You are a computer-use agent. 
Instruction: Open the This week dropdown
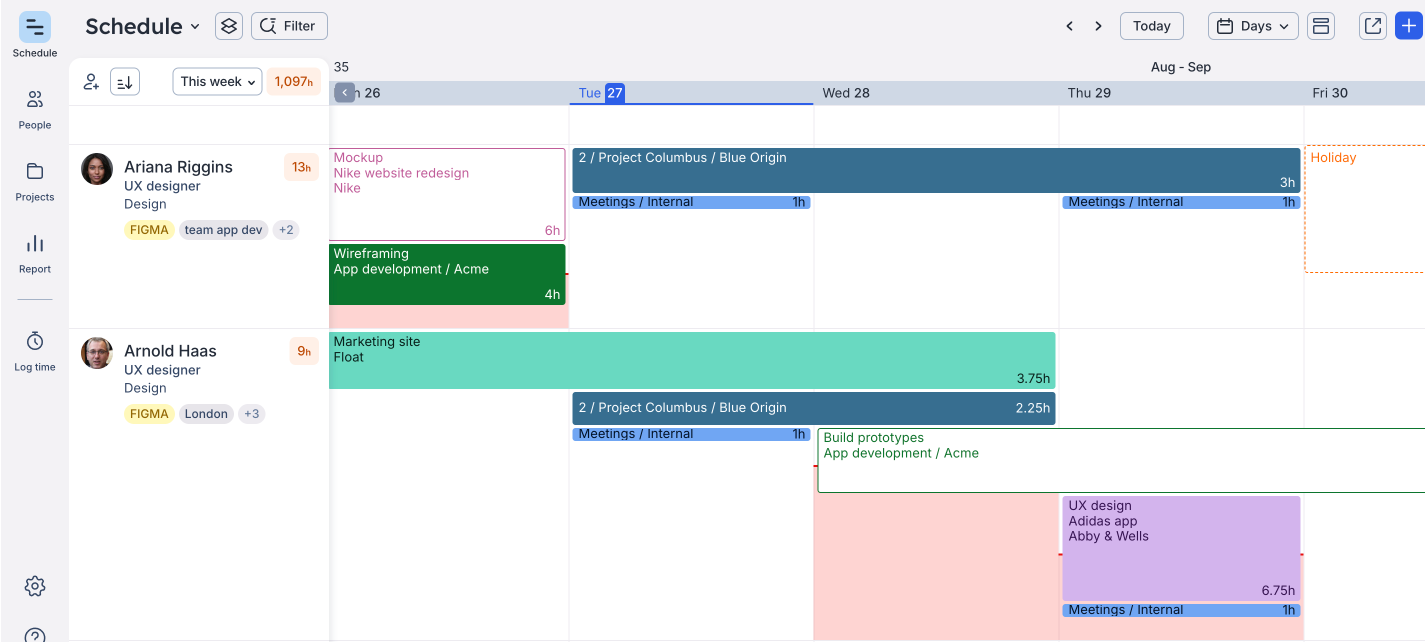coord(217,82)
